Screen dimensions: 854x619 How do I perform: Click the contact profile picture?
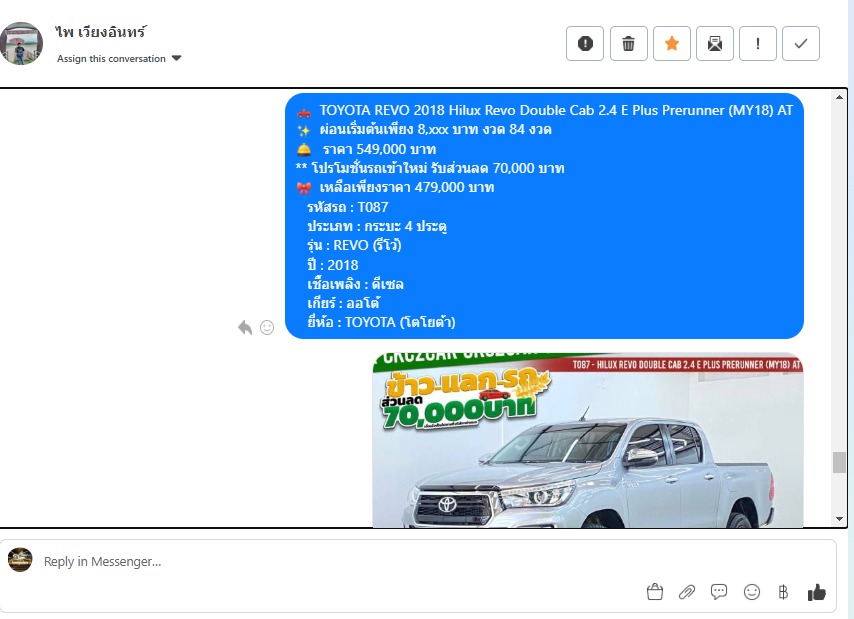[x=21, y=44]
